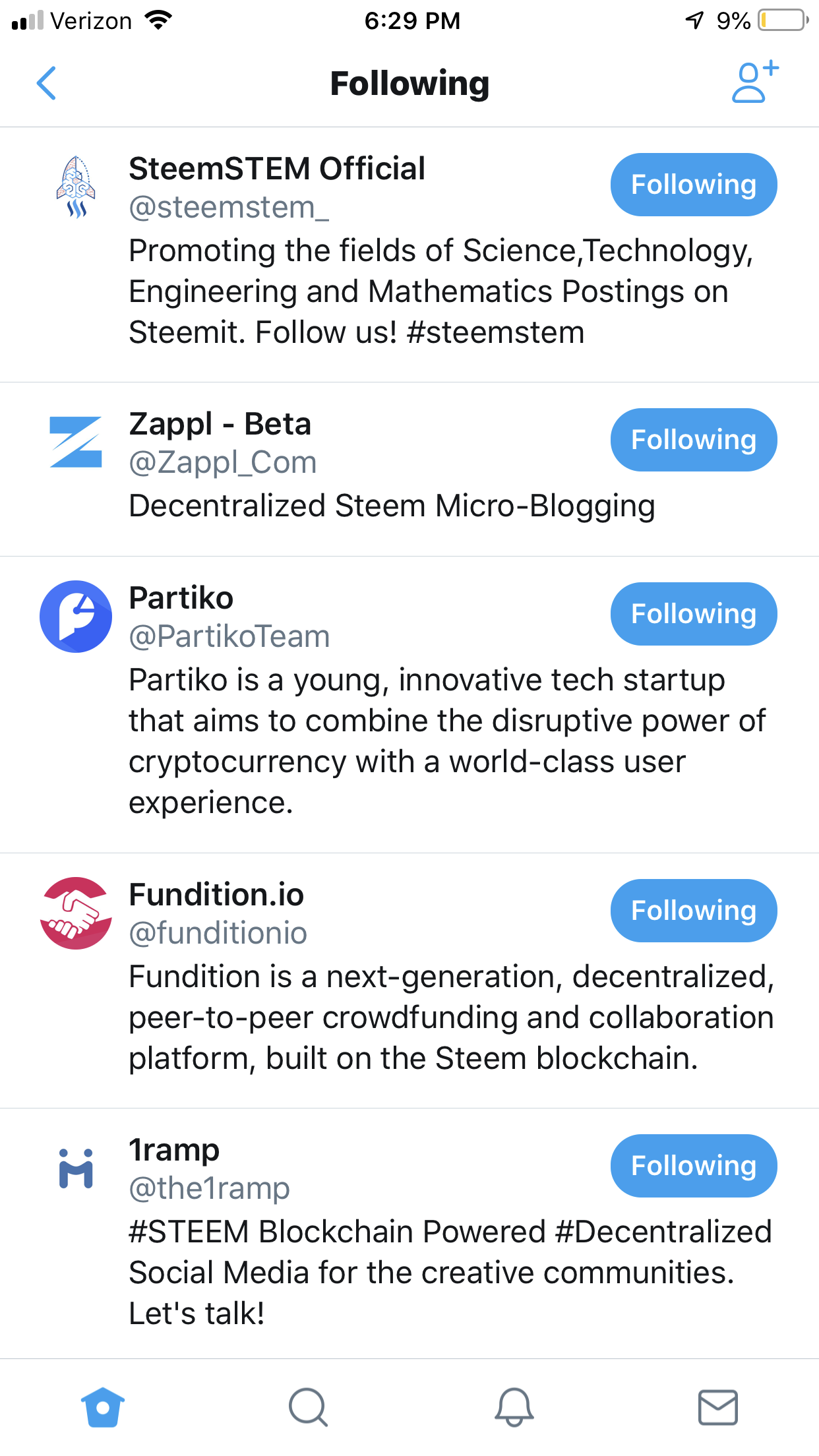Open the Search tab
The height and width of the screenshot is (1456, 819).
click(x=308, y=1407)
